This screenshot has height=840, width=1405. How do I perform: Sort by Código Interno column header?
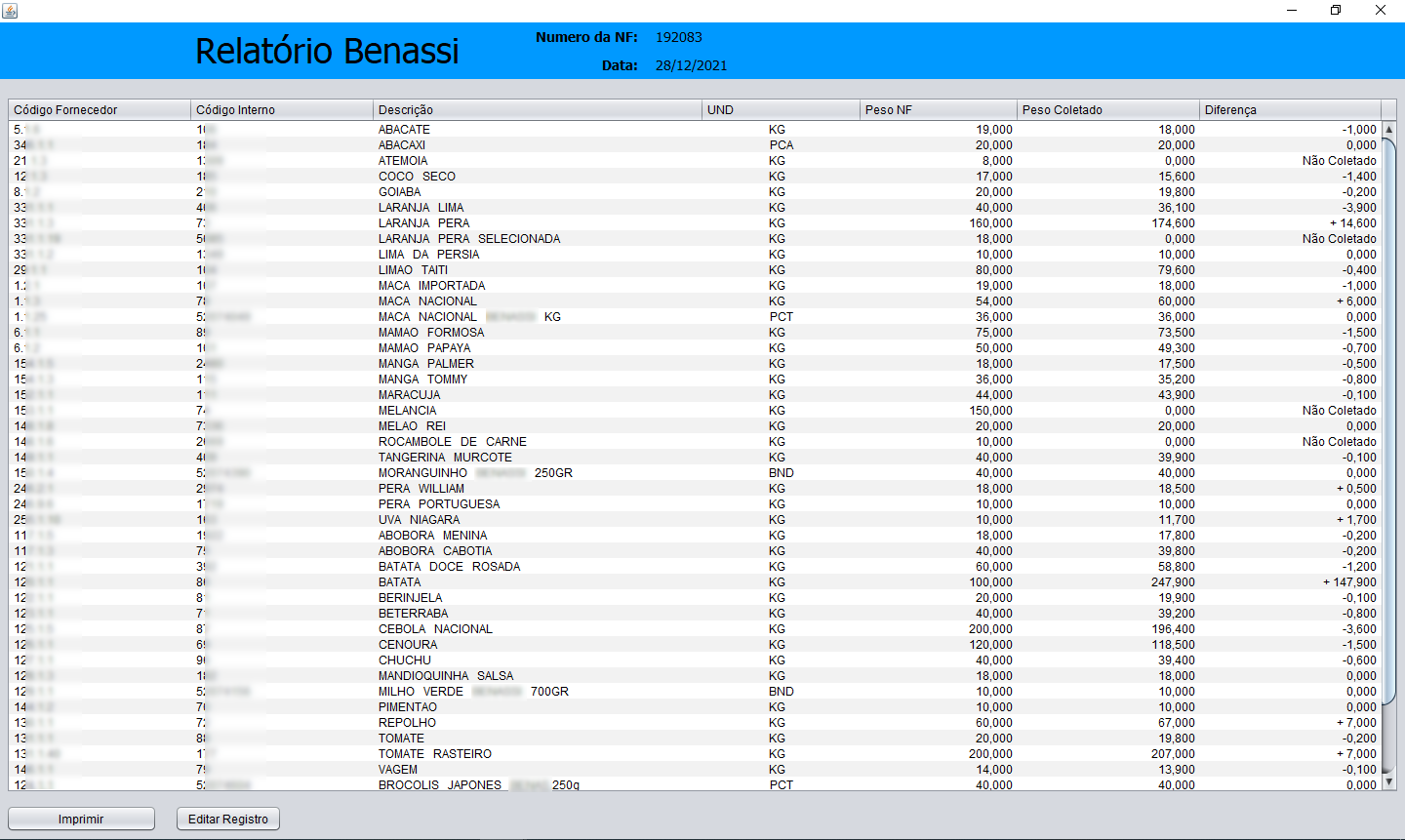(282, 109)
